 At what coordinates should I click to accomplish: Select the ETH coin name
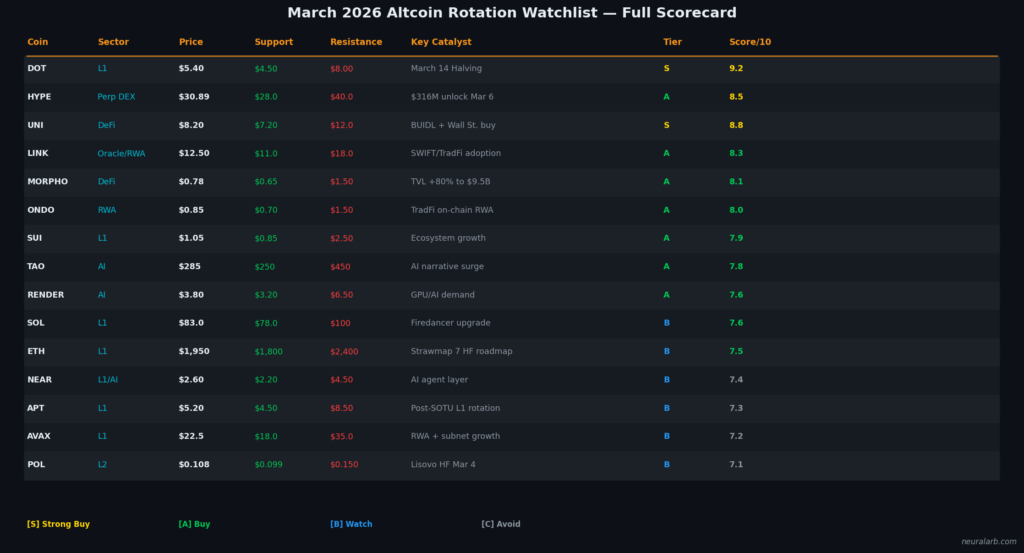36,351
